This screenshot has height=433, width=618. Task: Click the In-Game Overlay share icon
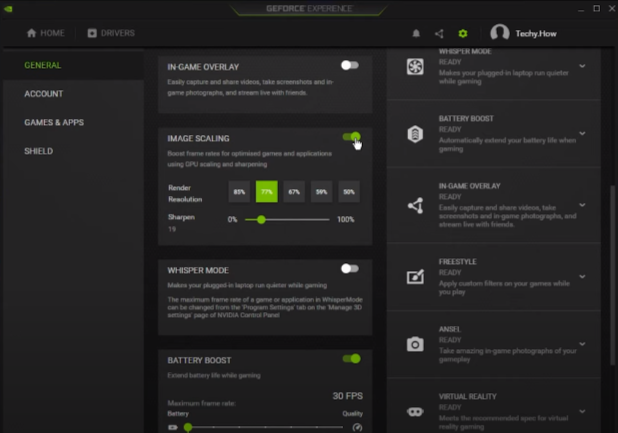click(x=415, y=206)
